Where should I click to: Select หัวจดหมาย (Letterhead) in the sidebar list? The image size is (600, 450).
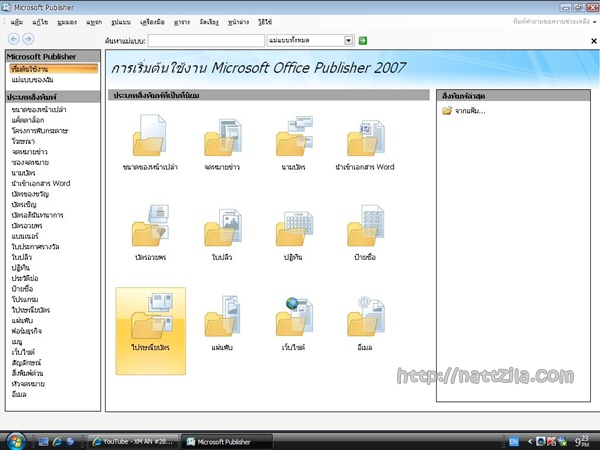pyautogui.click(x=28, y=383)
